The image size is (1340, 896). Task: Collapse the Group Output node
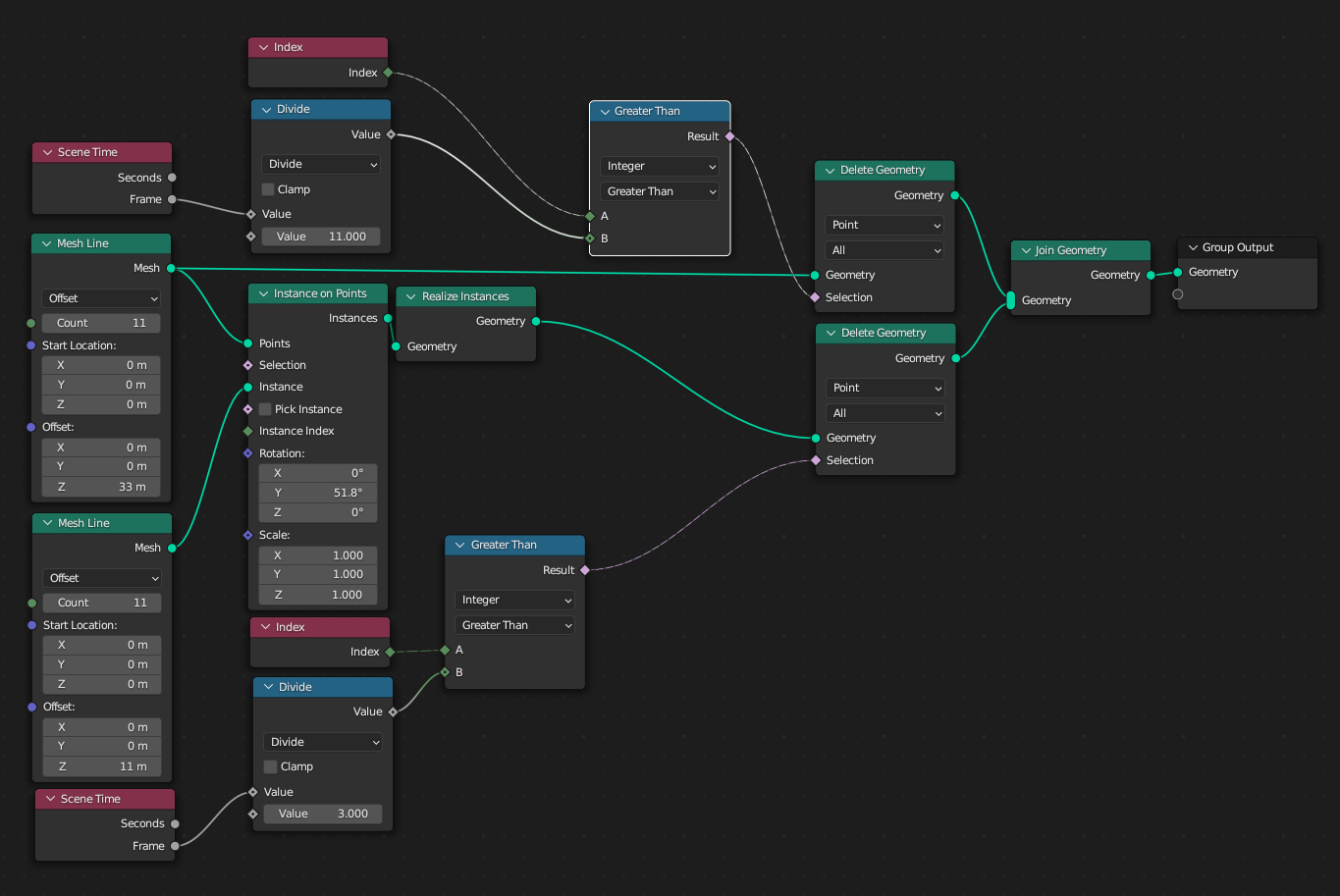(1193, 247)
